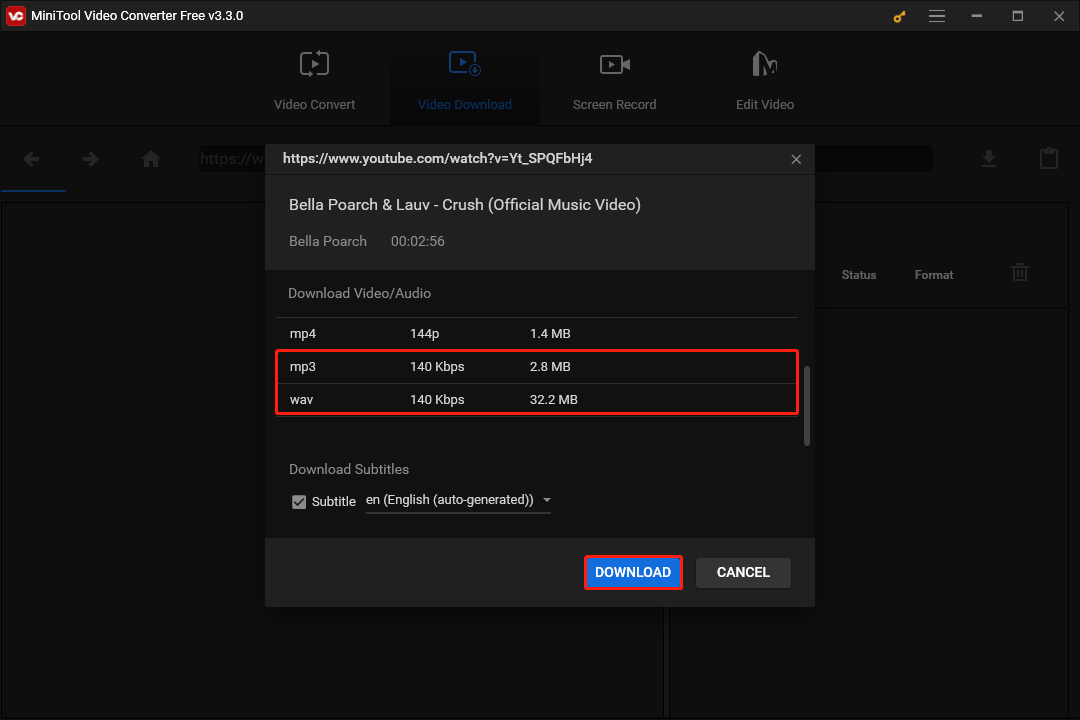Minimize the MiniTool window

point(977,16)
